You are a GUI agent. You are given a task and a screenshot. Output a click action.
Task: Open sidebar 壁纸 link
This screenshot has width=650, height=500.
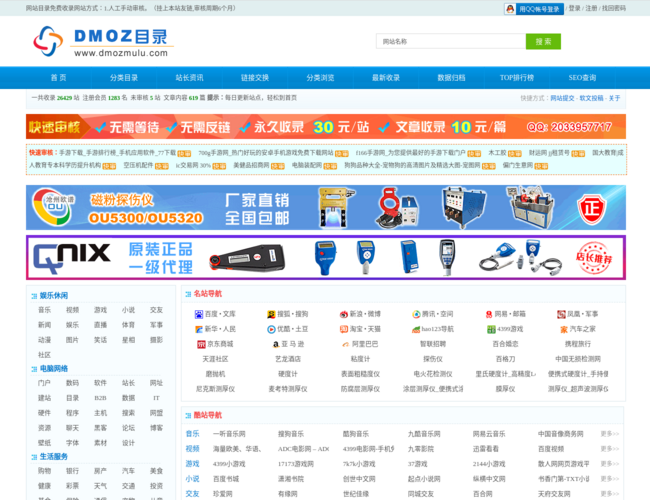coord(44,443)
